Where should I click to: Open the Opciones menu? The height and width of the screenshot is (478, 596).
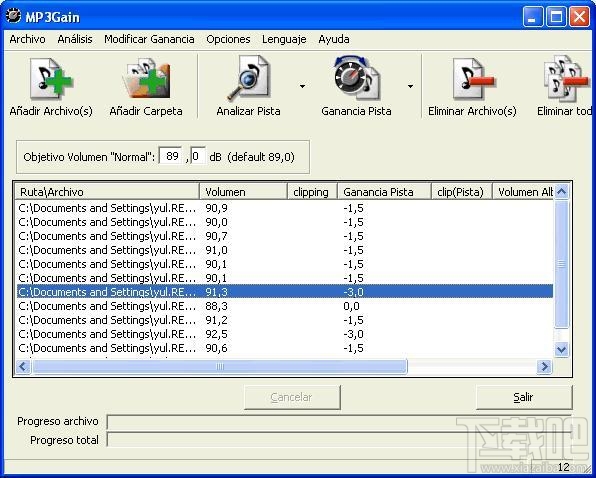(x=228, y=39)
